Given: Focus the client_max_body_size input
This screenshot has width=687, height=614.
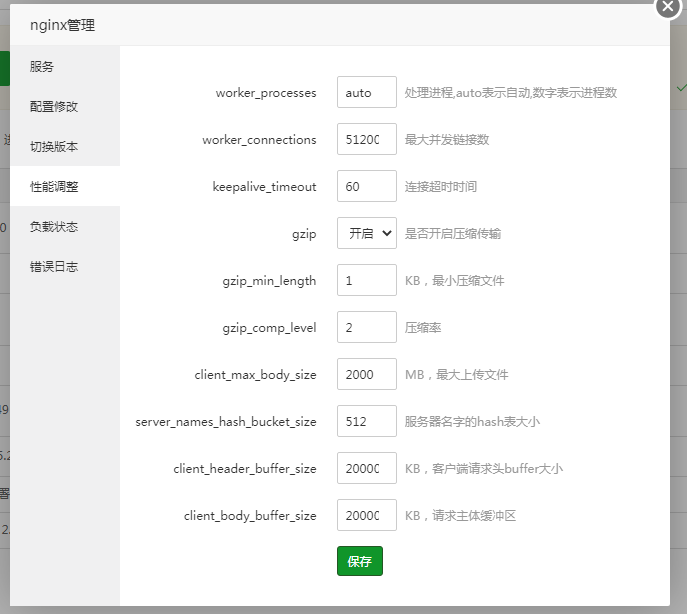Looking at the screenshot, I should (367, 374).
